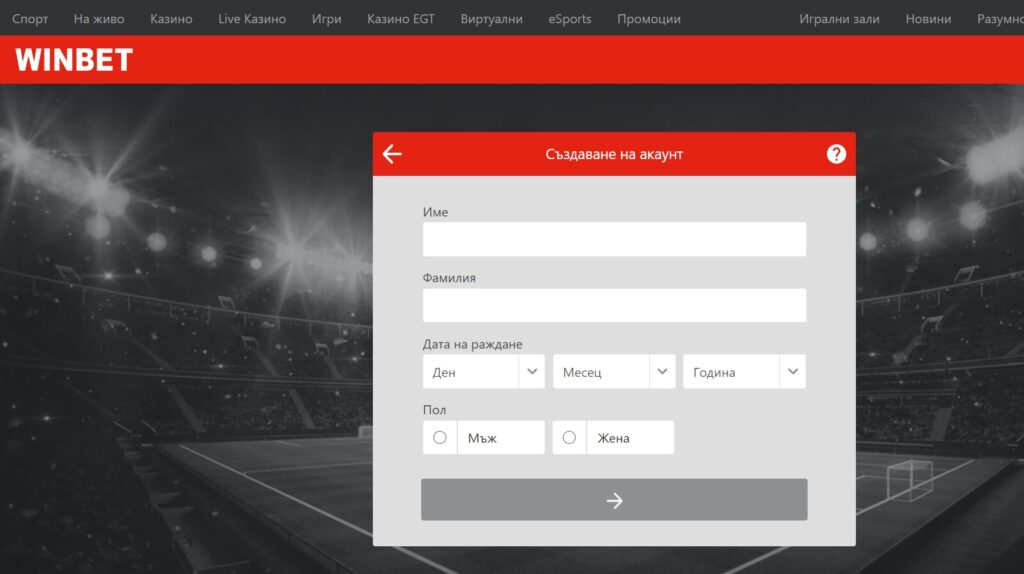Image resolution: width=1024 pixels, height=574 pixels.
Task: Open the eSports section
Action: [x=570, y=19]
